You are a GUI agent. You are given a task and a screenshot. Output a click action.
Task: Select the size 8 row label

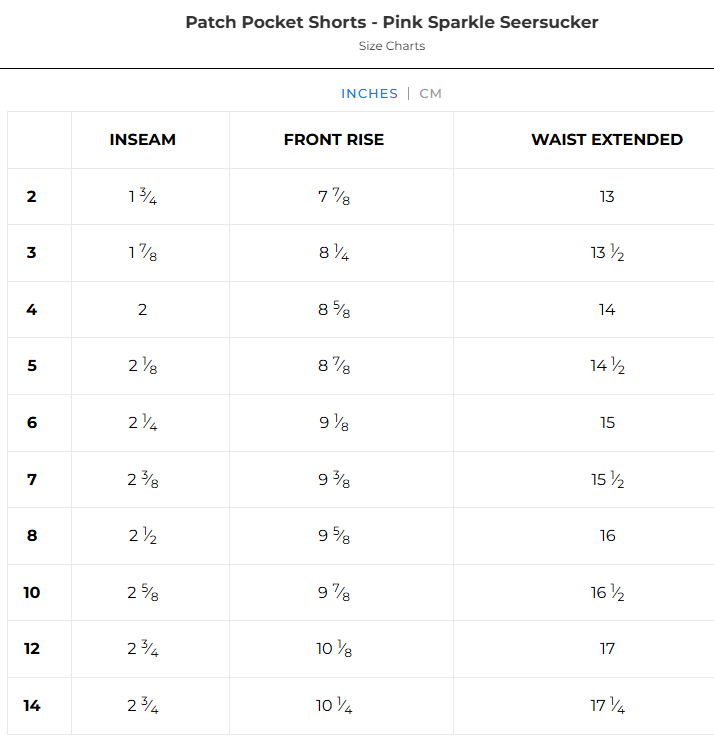click(32, 536)
